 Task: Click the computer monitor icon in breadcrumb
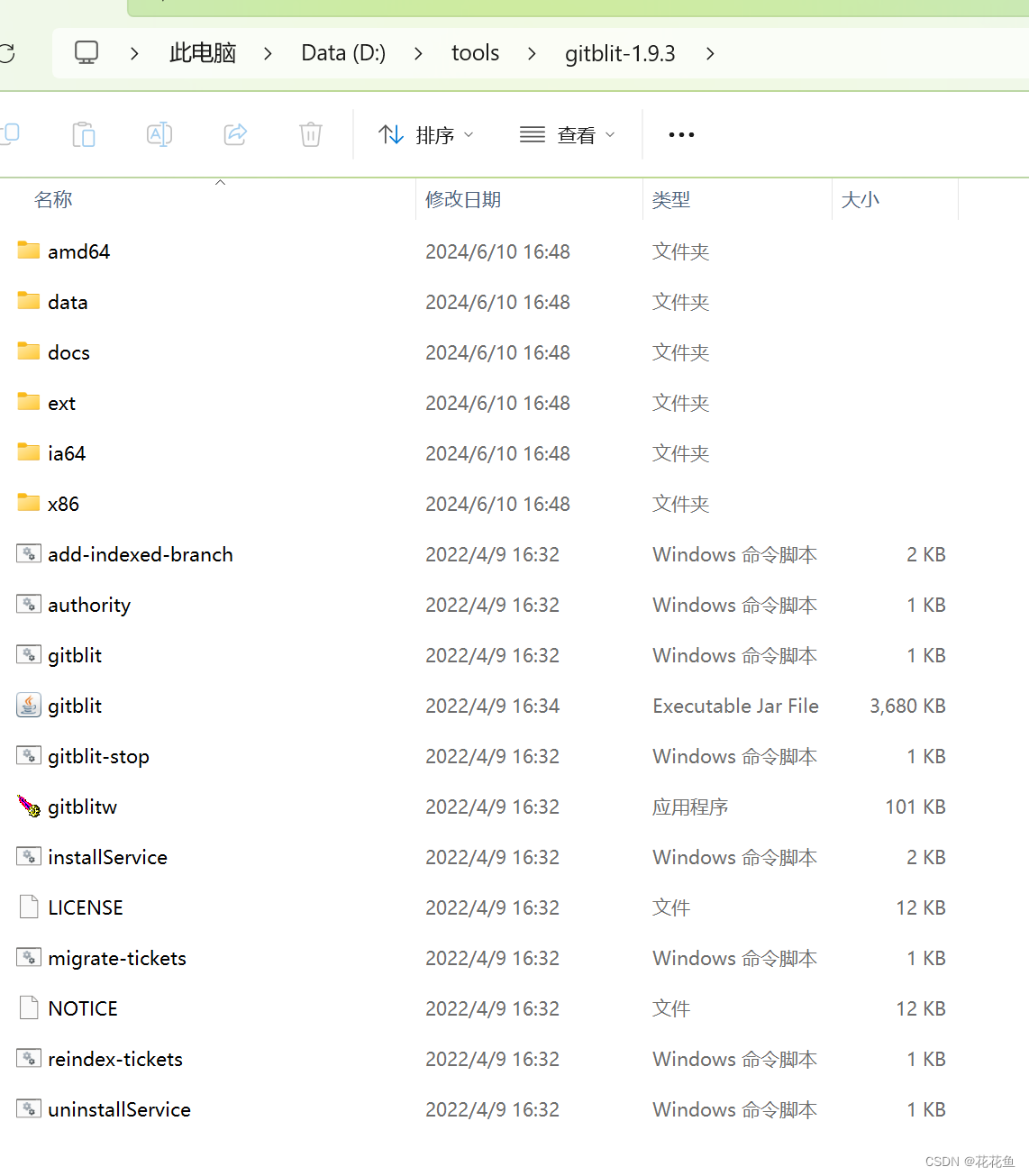coord(87,52)
